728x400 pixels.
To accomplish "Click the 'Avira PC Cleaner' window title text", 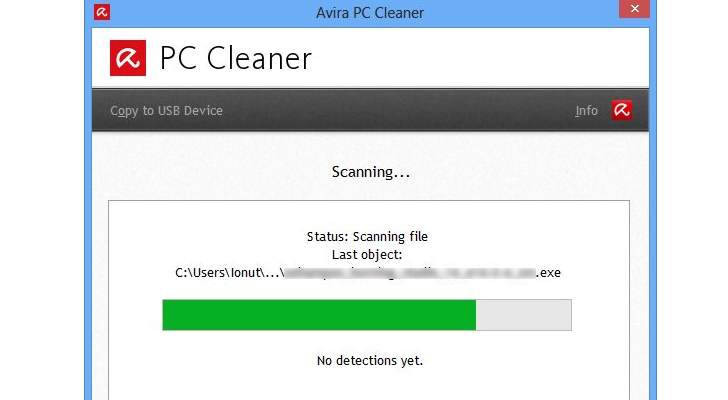I will 369,13.
